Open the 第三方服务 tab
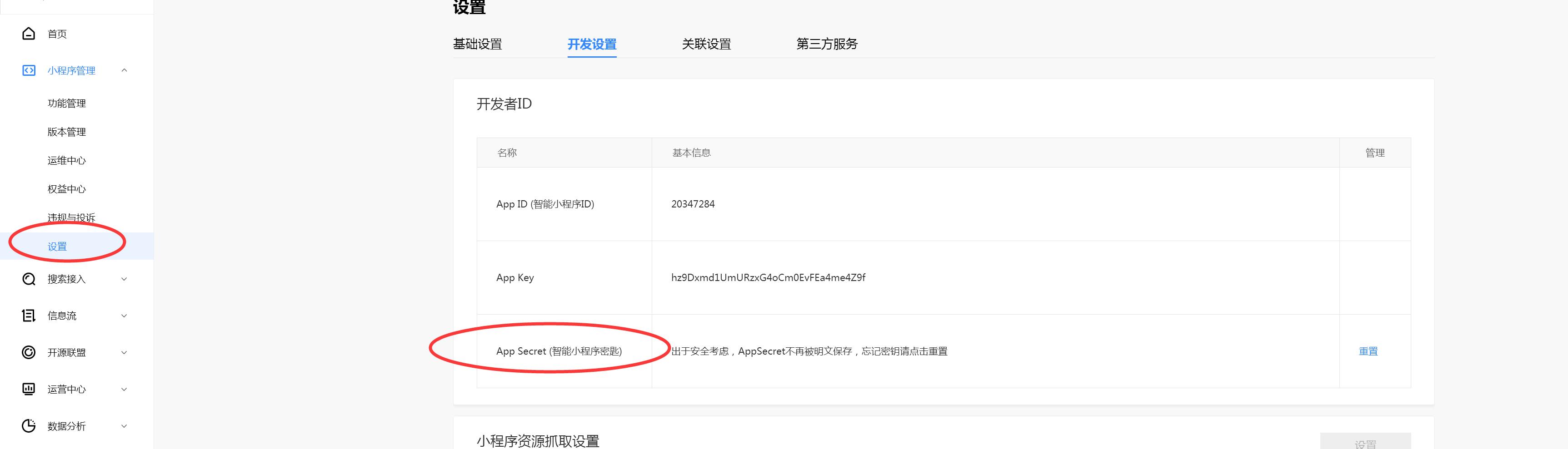Screen dimensions: 1568x449 pos(827,44)
